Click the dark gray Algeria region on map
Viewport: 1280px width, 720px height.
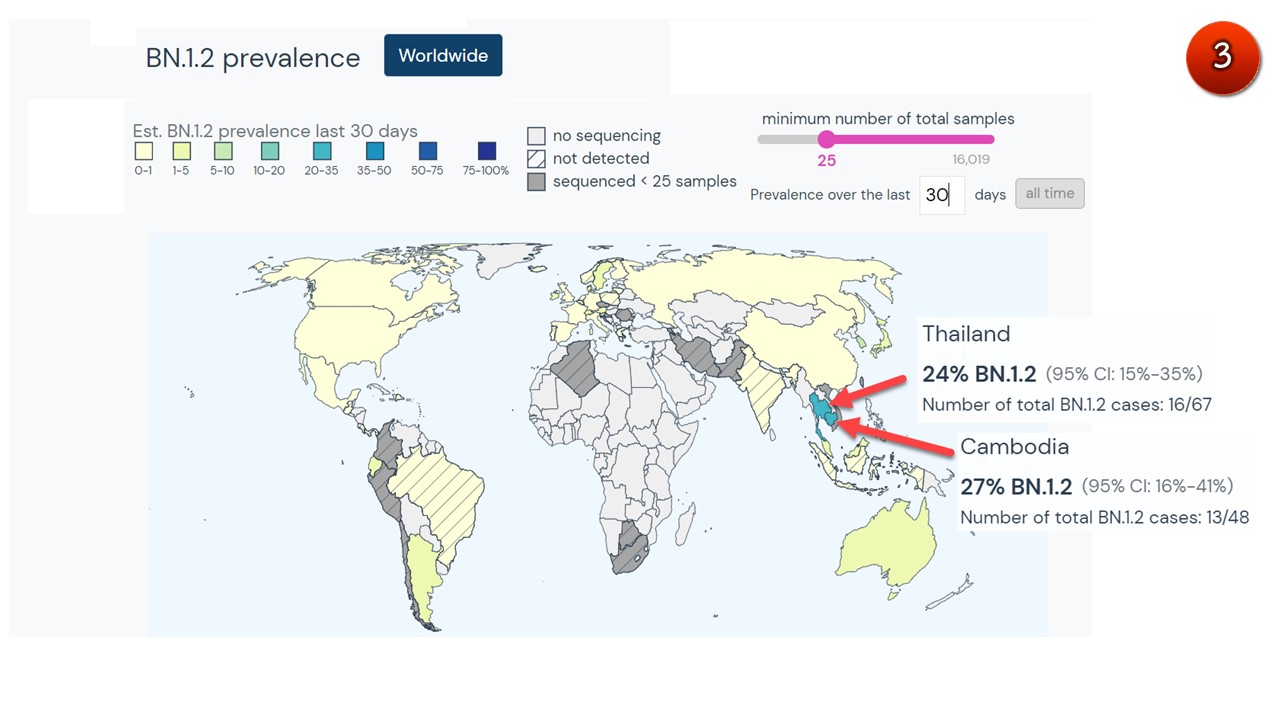coord(580,368)
